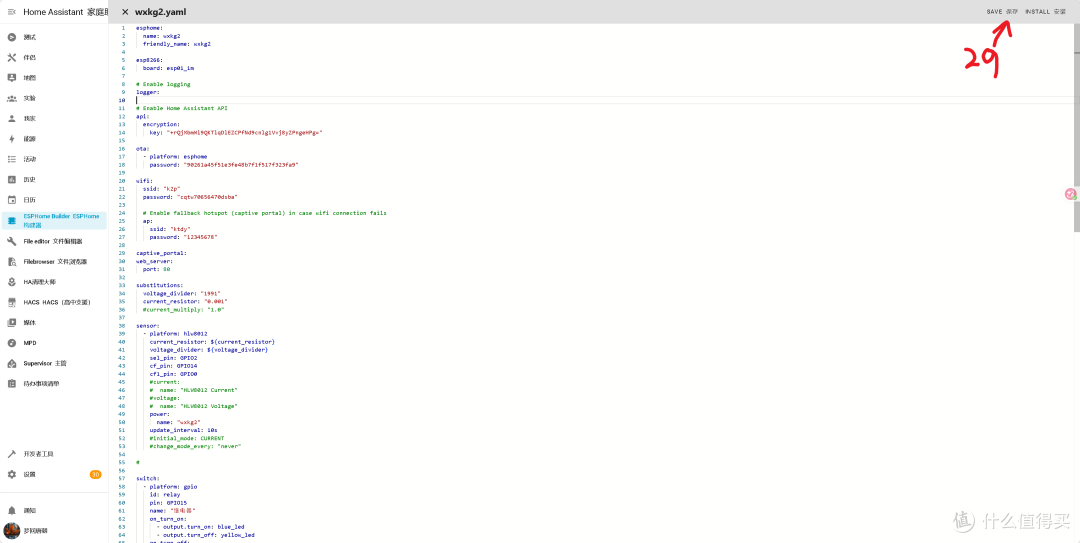This screenshot has height=543, width=1080.
Task: Place cursor on empty line 10
Action: (x=606, y=101)
